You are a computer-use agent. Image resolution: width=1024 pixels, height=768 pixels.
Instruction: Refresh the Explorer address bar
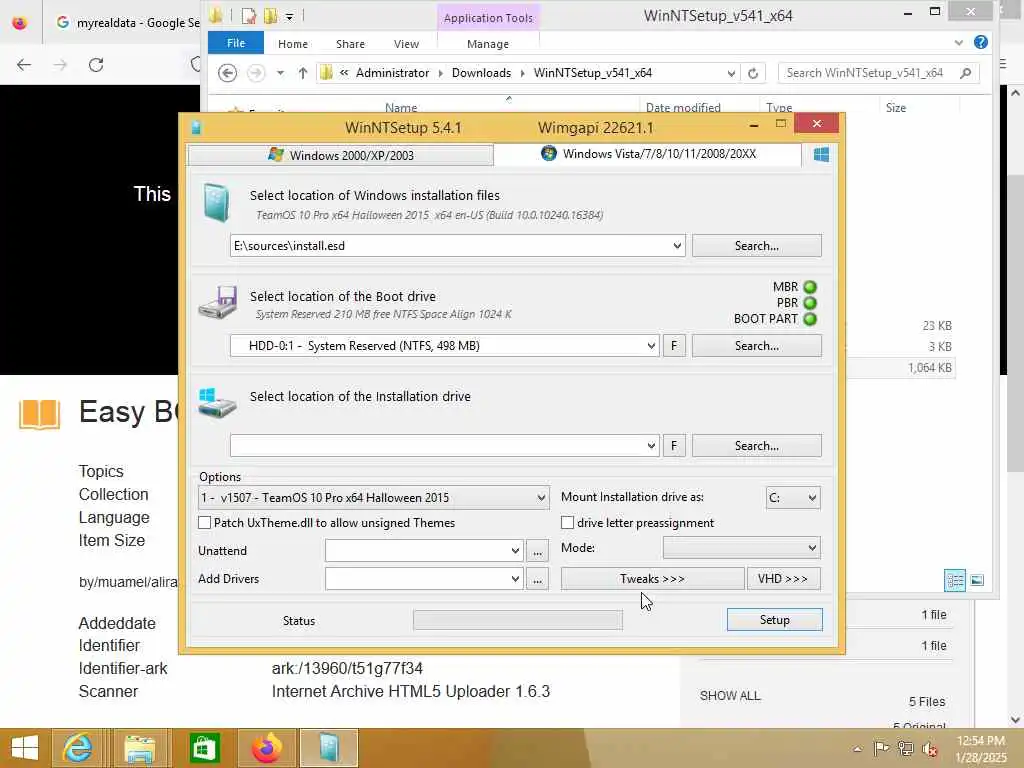coord(753,73)
